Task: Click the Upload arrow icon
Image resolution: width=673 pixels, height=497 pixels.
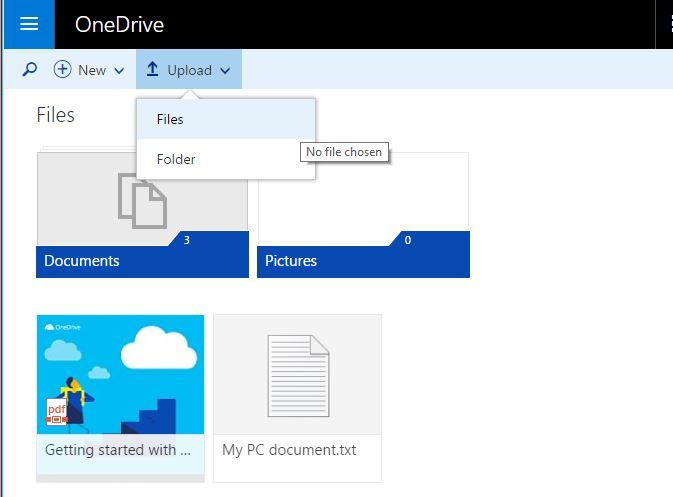Action: [152, 70]
